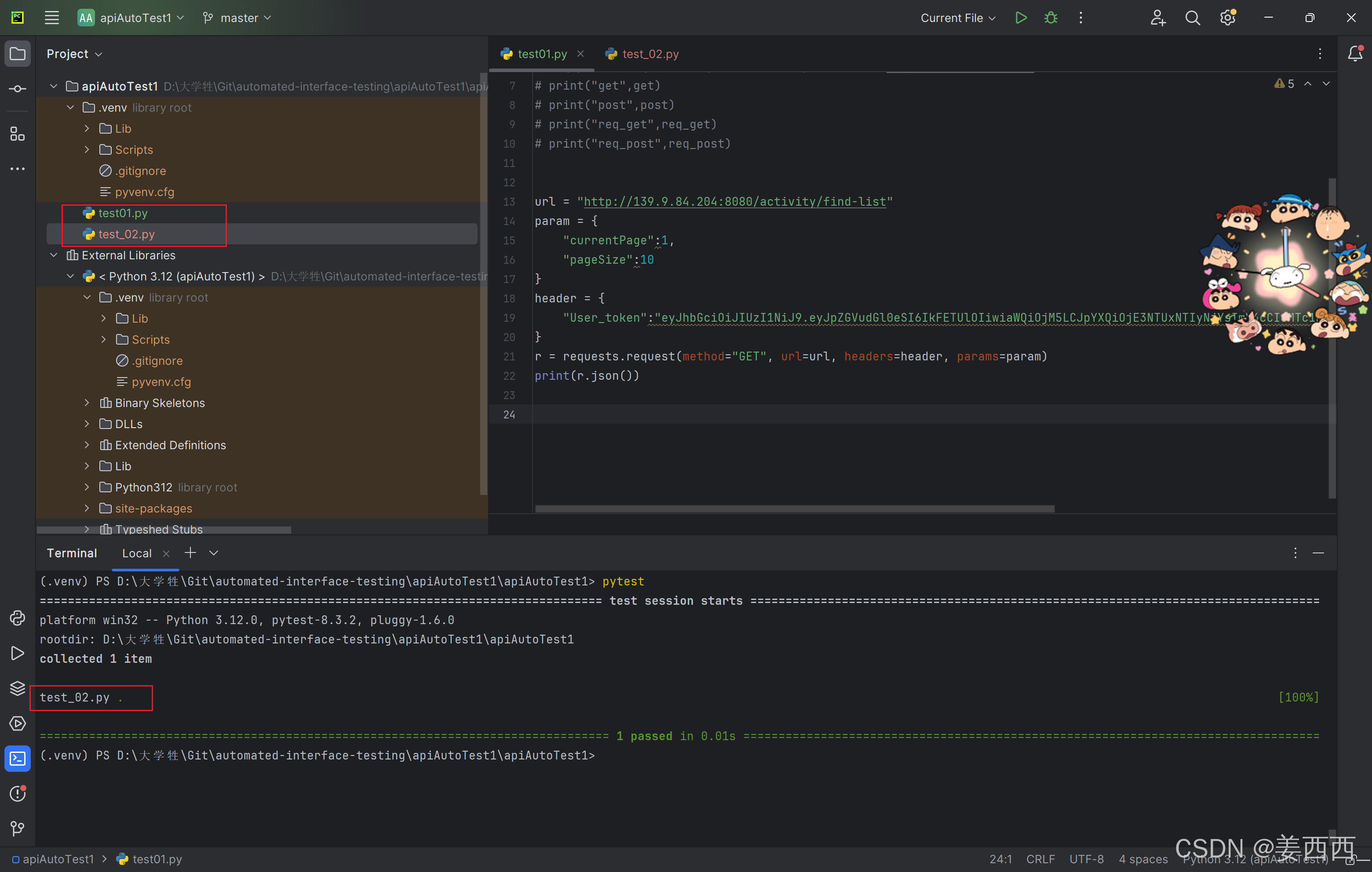Viewport: 1372px width, 872px height.
Task: Open the Git tool window
Action: [18, 829]
